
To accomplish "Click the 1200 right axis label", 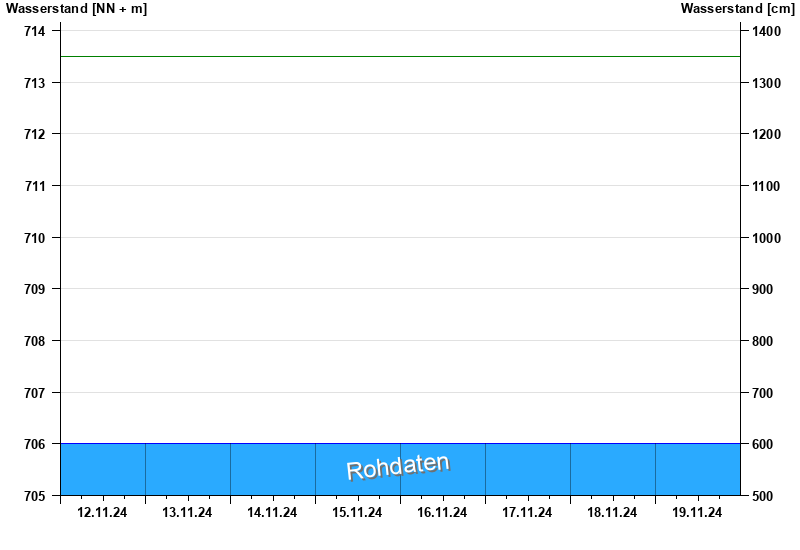I will click(767, 134).
